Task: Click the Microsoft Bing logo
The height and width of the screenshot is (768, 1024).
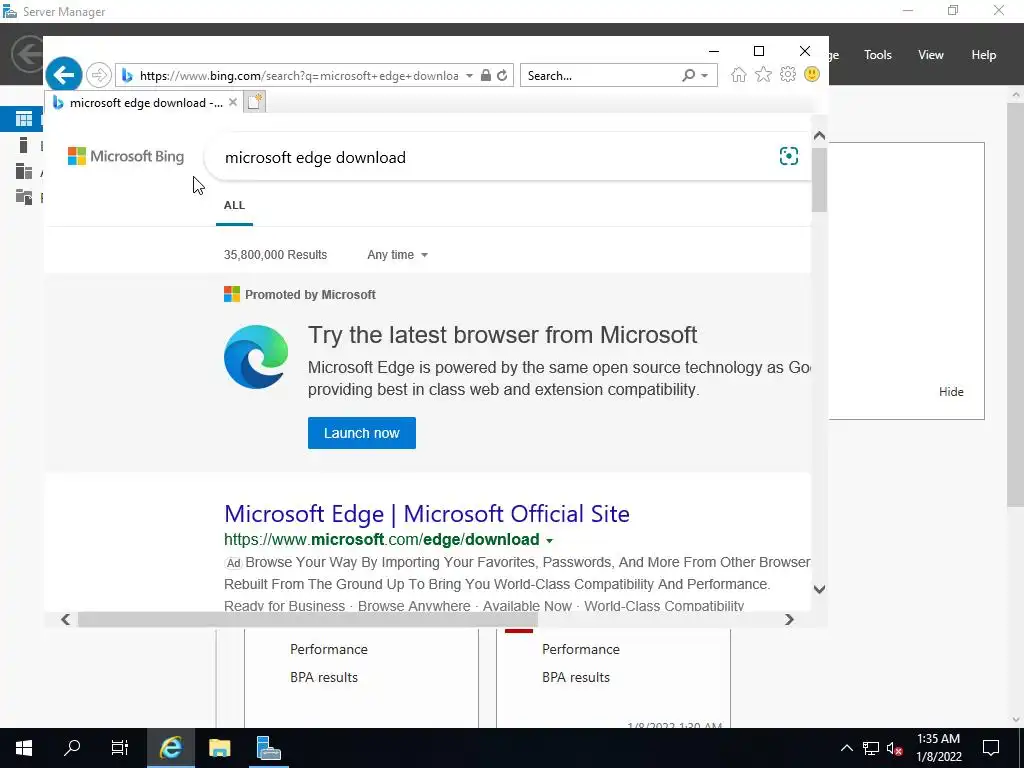Action: tap(126, 156)
